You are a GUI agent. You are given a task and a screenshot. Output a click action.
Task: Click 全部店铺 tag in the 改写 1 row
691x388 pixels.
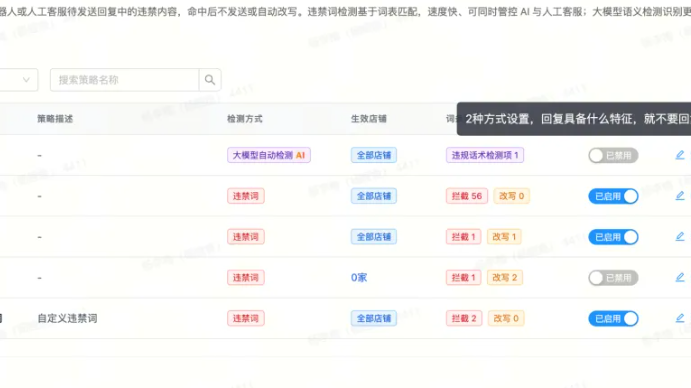374,237
